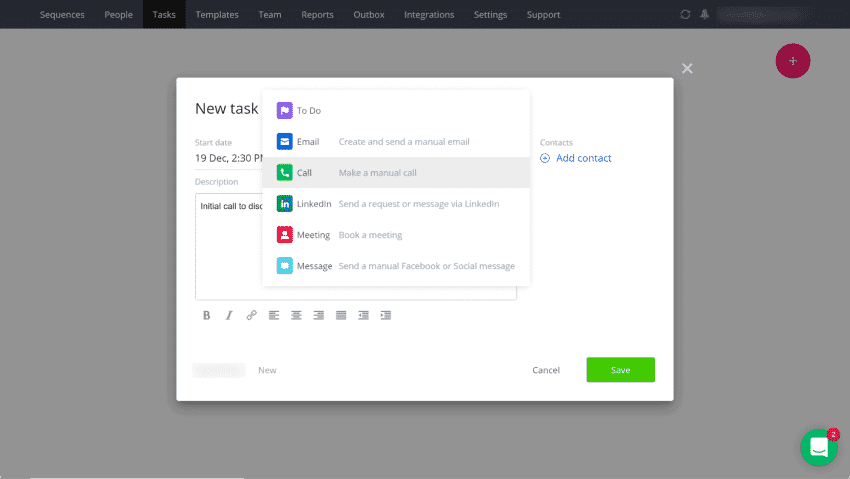
Task: Open notifications bell
Action: tap(704, 15)
